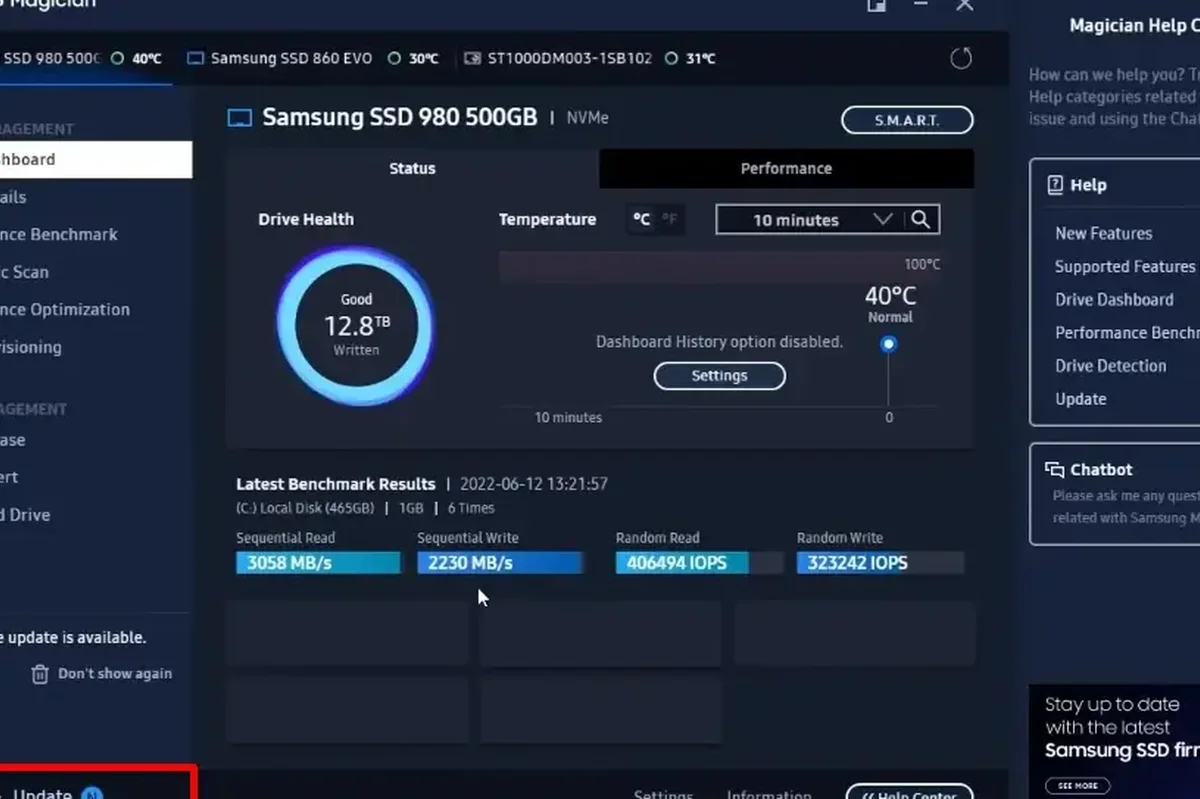Open the Performance Benchmark help topic

point(1127,332)
